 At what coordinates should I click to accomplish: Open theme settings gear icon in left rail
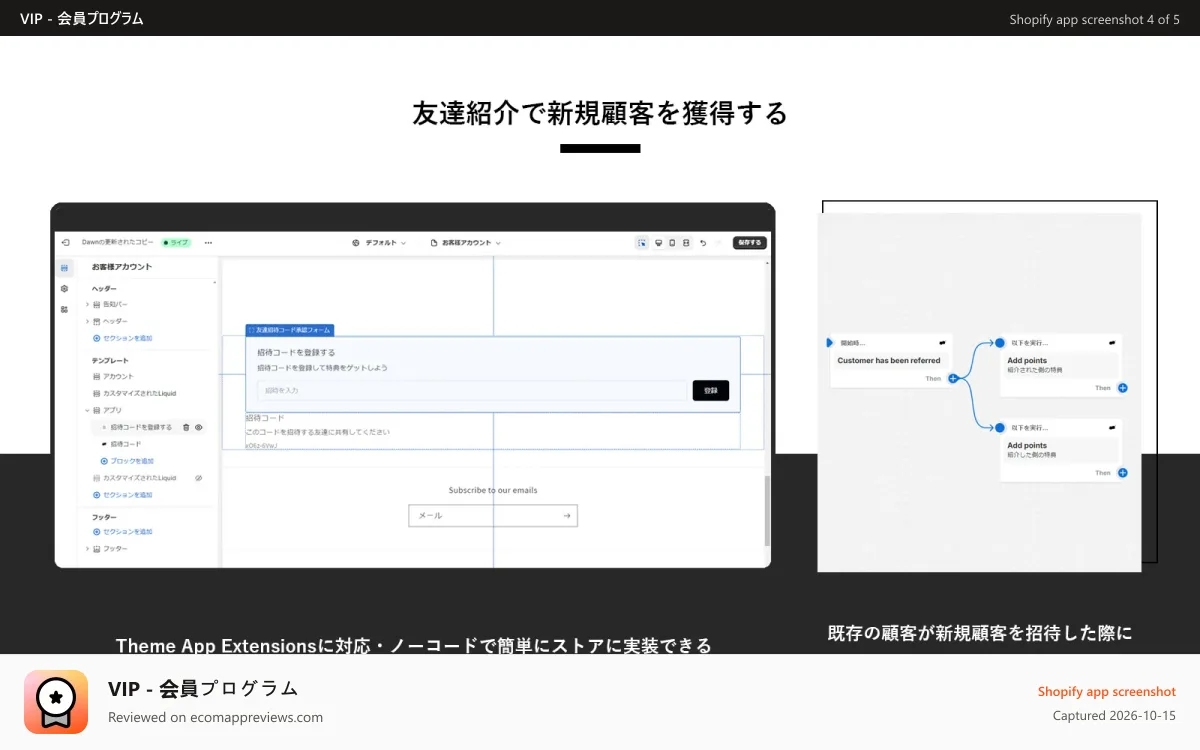click(64, 288)
